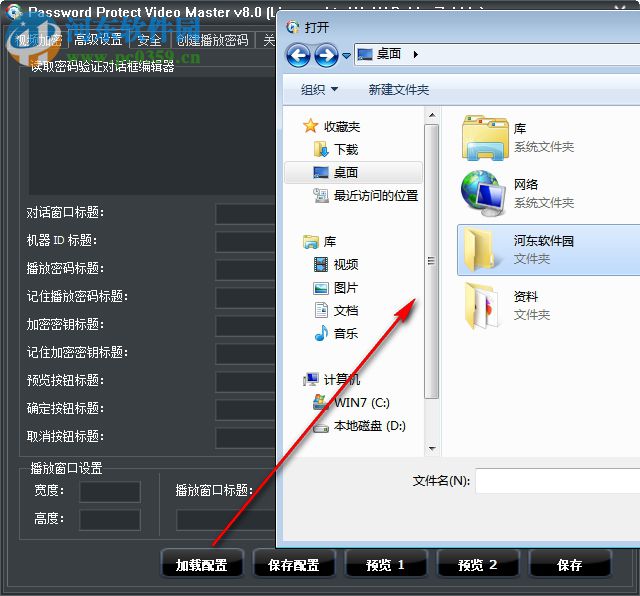Click the navigation pane scrollbar thumb
This screenshot has width=640, height=596.
[431, 261]
